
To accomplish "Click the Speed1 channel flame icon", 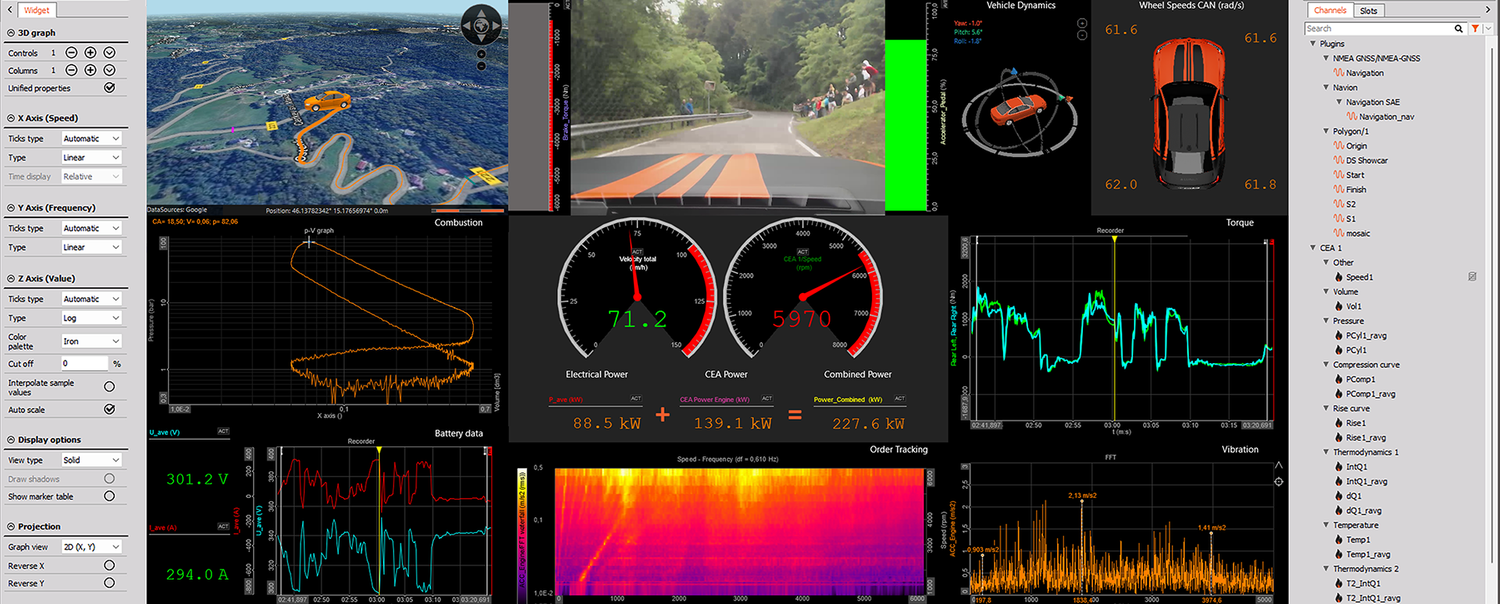I will 1338,277.
